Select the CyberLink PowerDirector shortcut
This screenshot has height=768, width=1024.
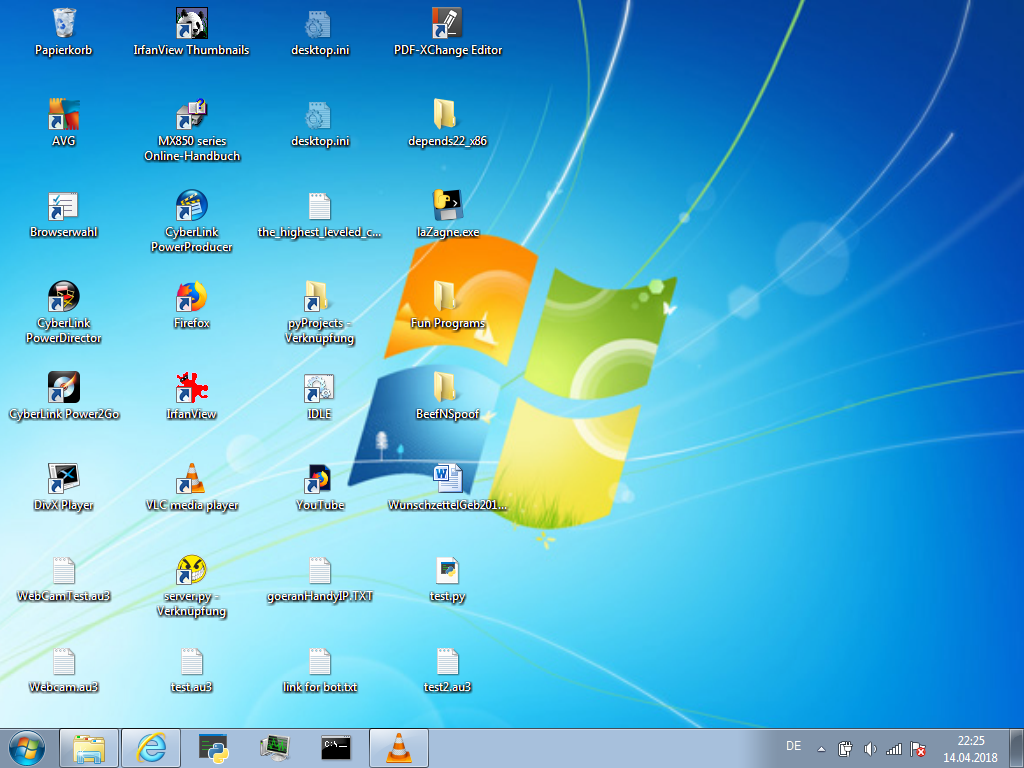tap(63, 312)
